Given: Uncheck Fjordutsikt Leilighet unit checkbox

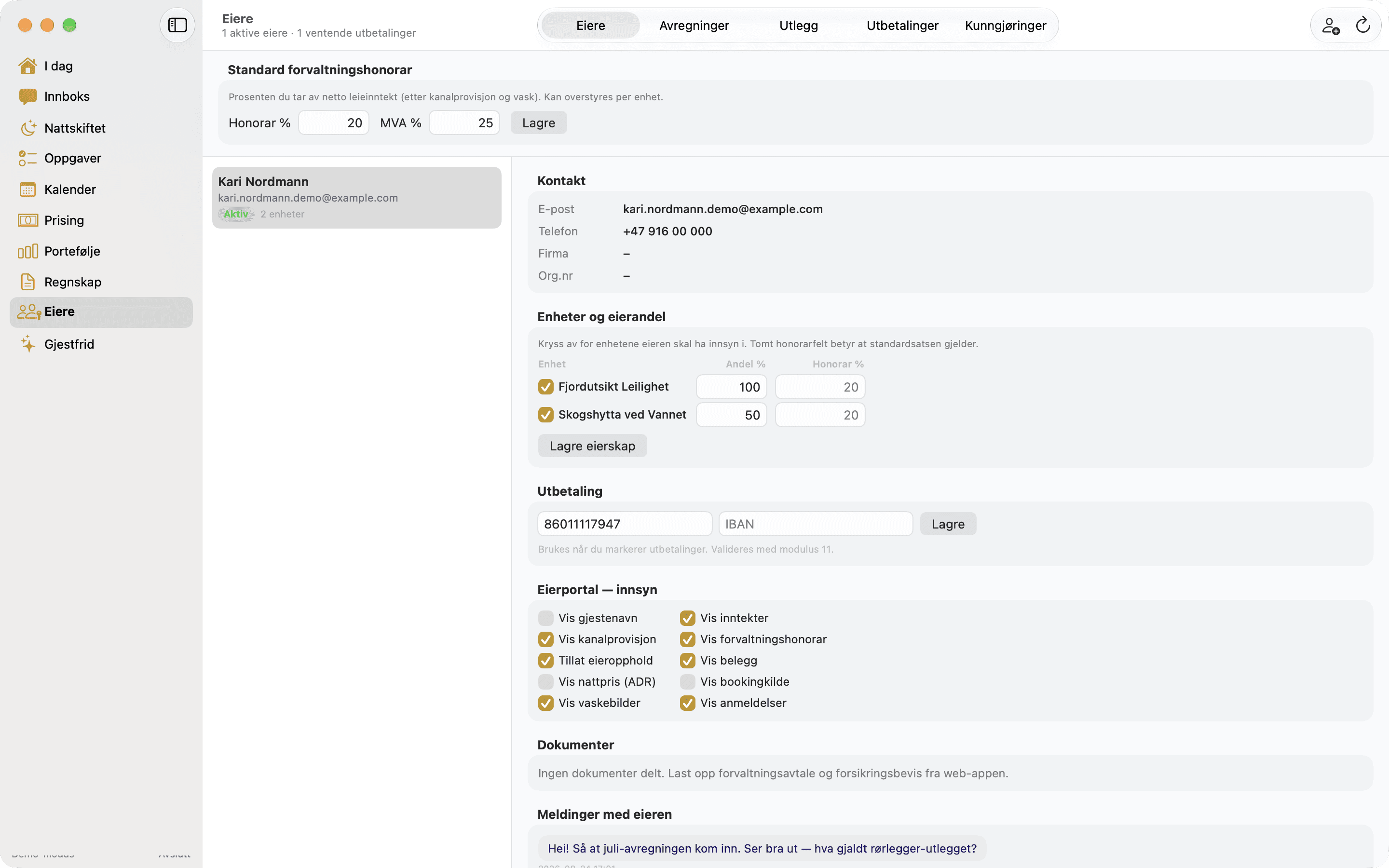Looking at the screenshot, I should tap(545, 387).
